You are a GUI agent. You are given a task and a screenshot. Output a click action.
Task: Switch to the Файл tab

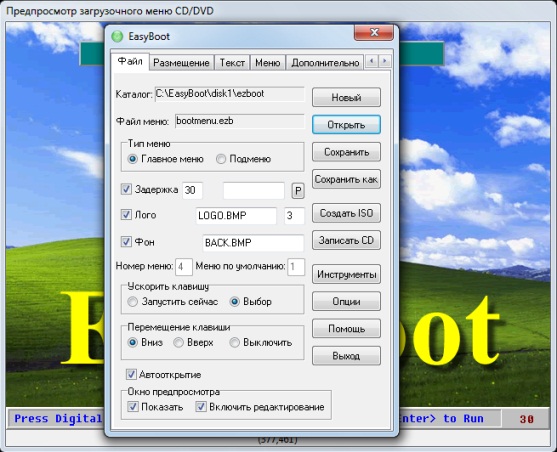[x=130, y=62]
